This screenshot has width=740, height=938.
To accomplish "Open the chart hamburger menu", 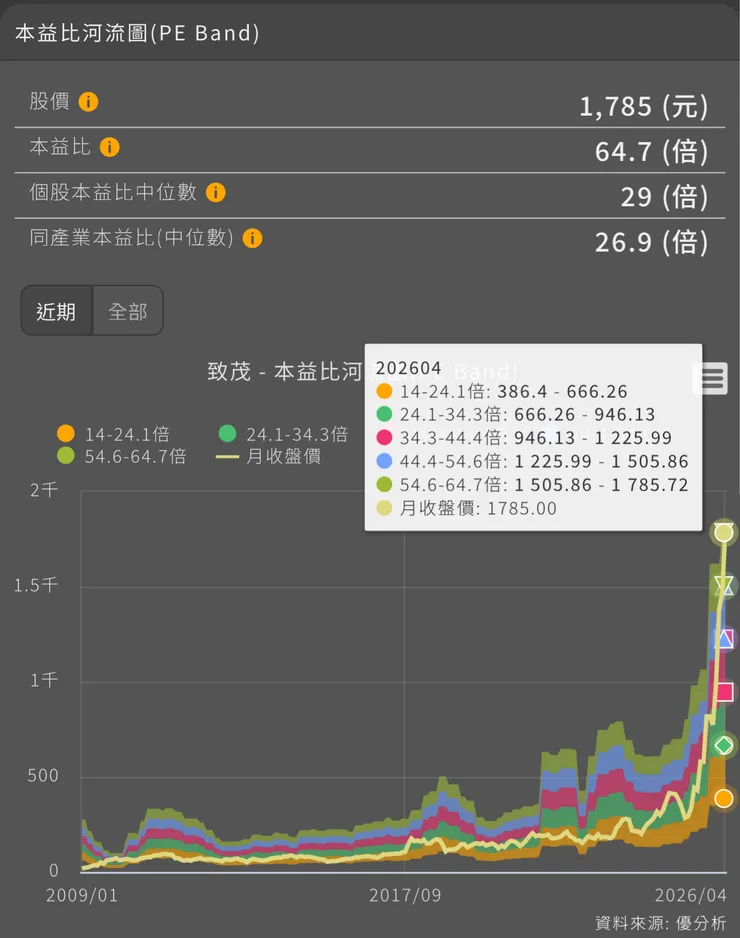I will coord(711,378).
